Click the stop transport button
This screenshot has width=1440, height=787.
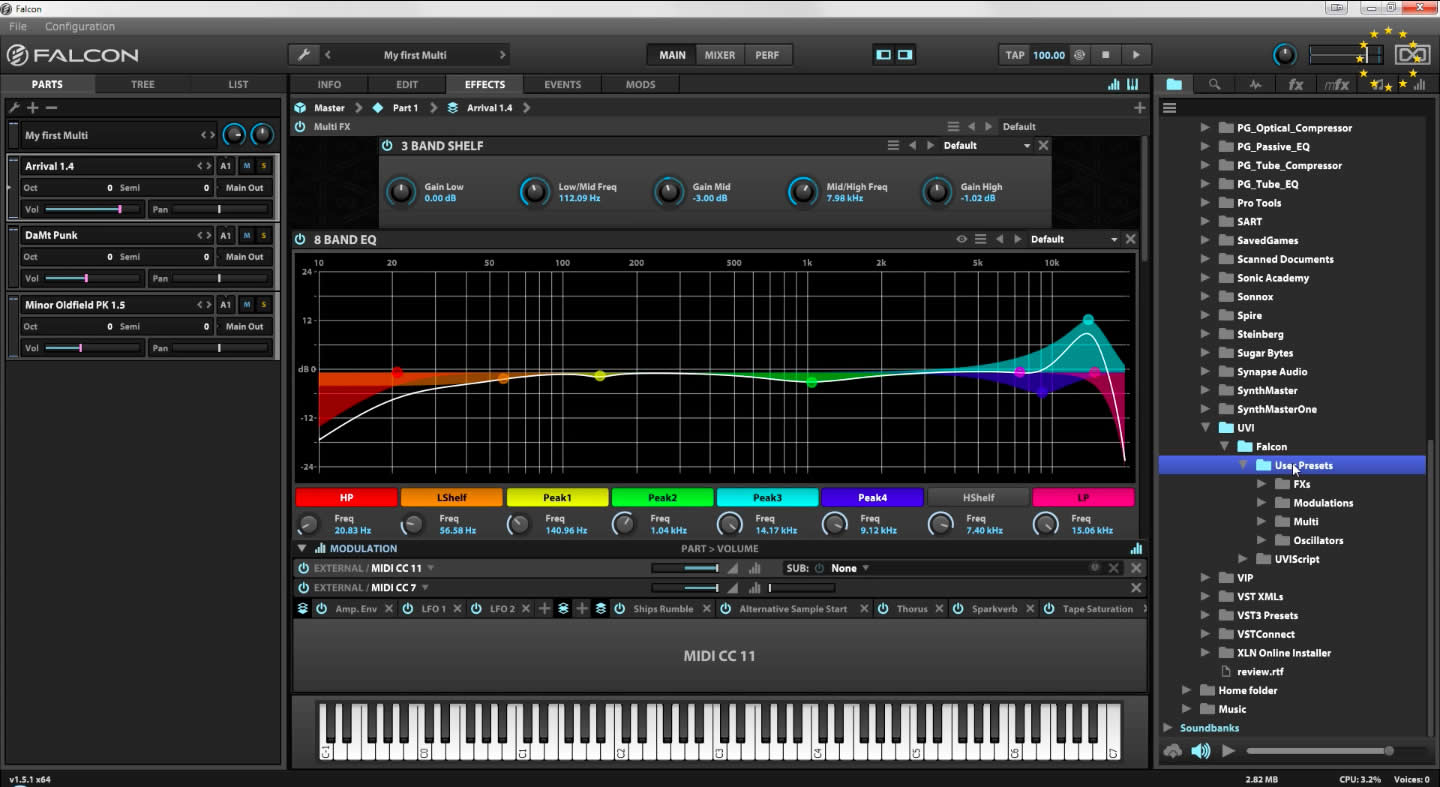[x=1105, y=55]
